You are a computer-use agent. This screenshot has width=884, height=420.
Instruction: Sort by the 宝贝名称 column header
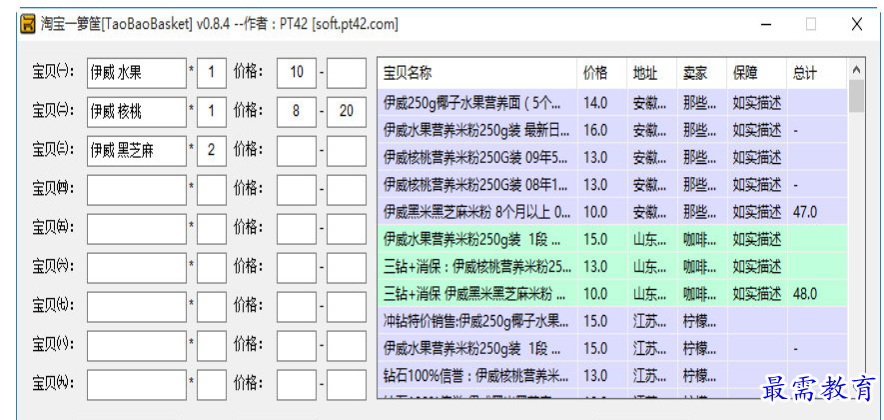pyautogui.click(x=478, y=73)
